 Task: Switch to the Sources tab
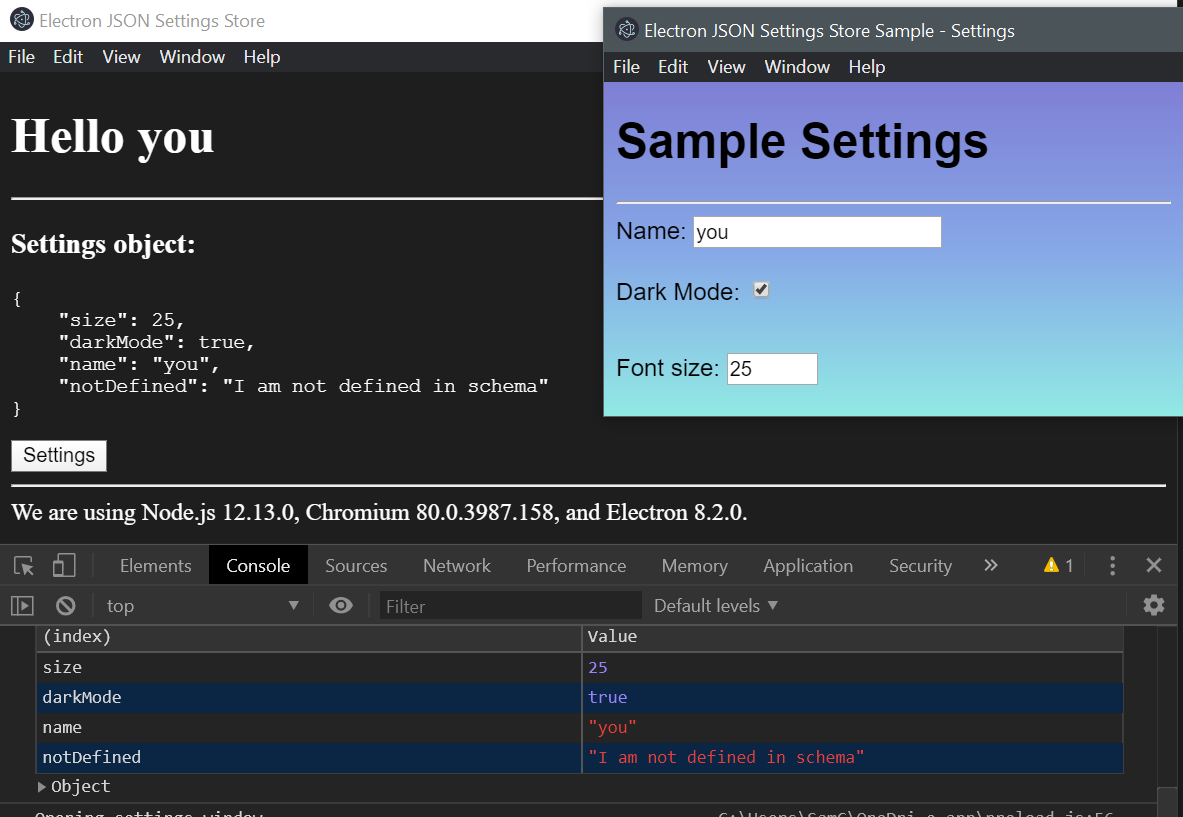click(x=356, y=566)
